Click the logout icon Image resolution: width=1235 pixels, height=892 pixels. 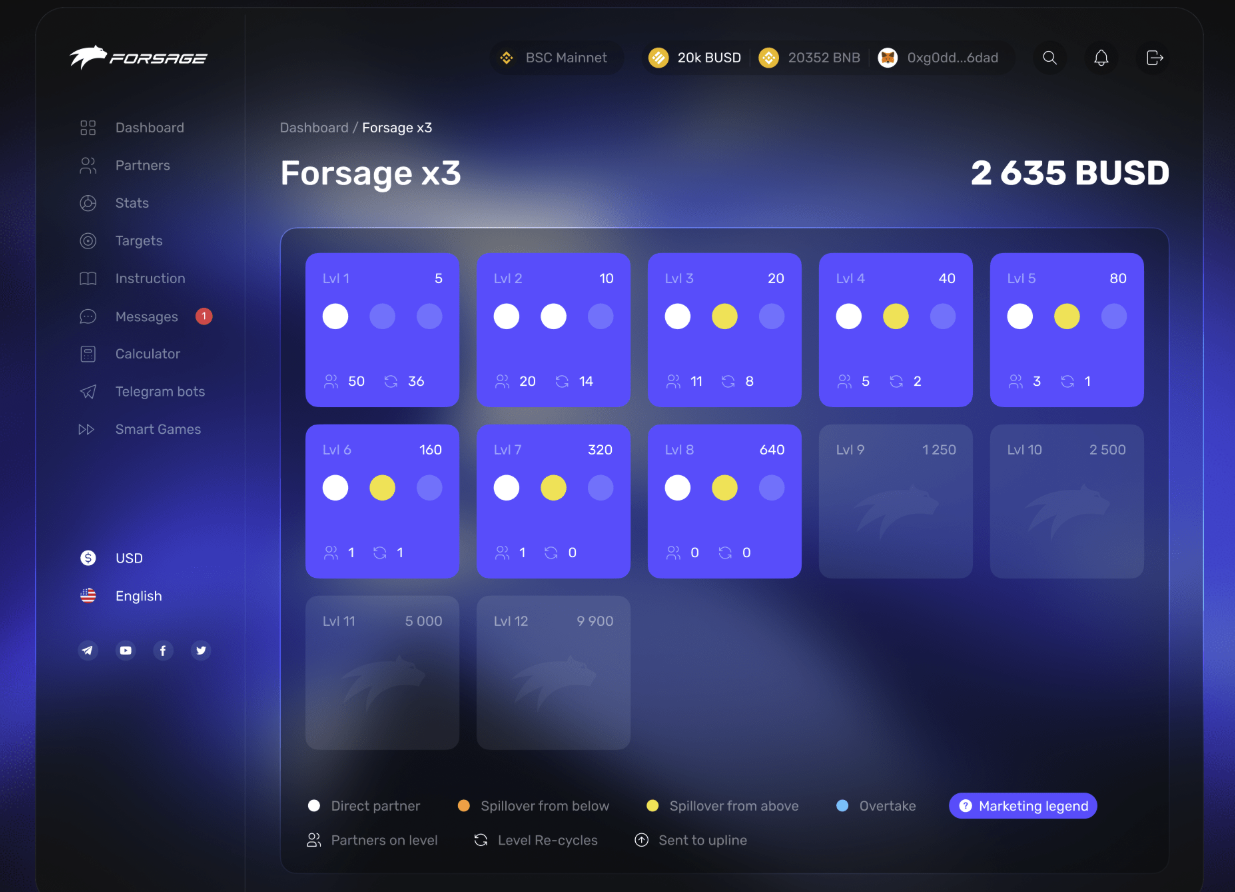(1155, 58)
